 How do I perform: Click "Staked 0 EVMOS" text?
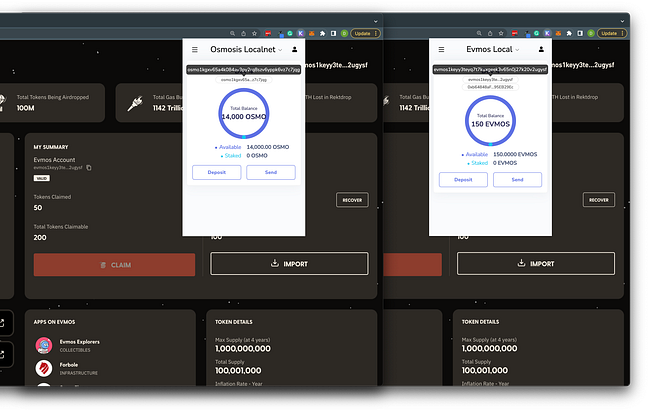(x=492, y=163)
